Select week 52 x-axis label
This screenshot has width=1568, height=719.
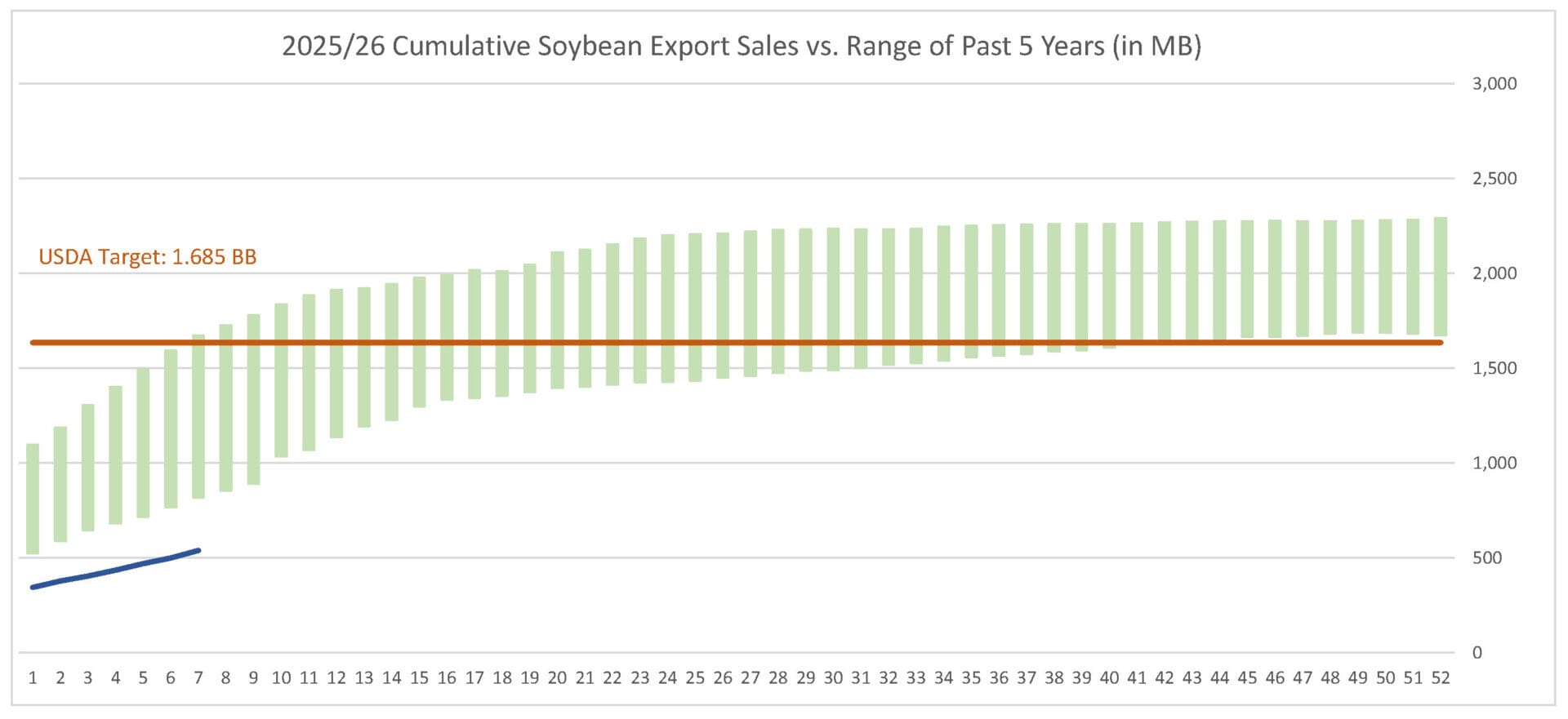coord(1441,678)
